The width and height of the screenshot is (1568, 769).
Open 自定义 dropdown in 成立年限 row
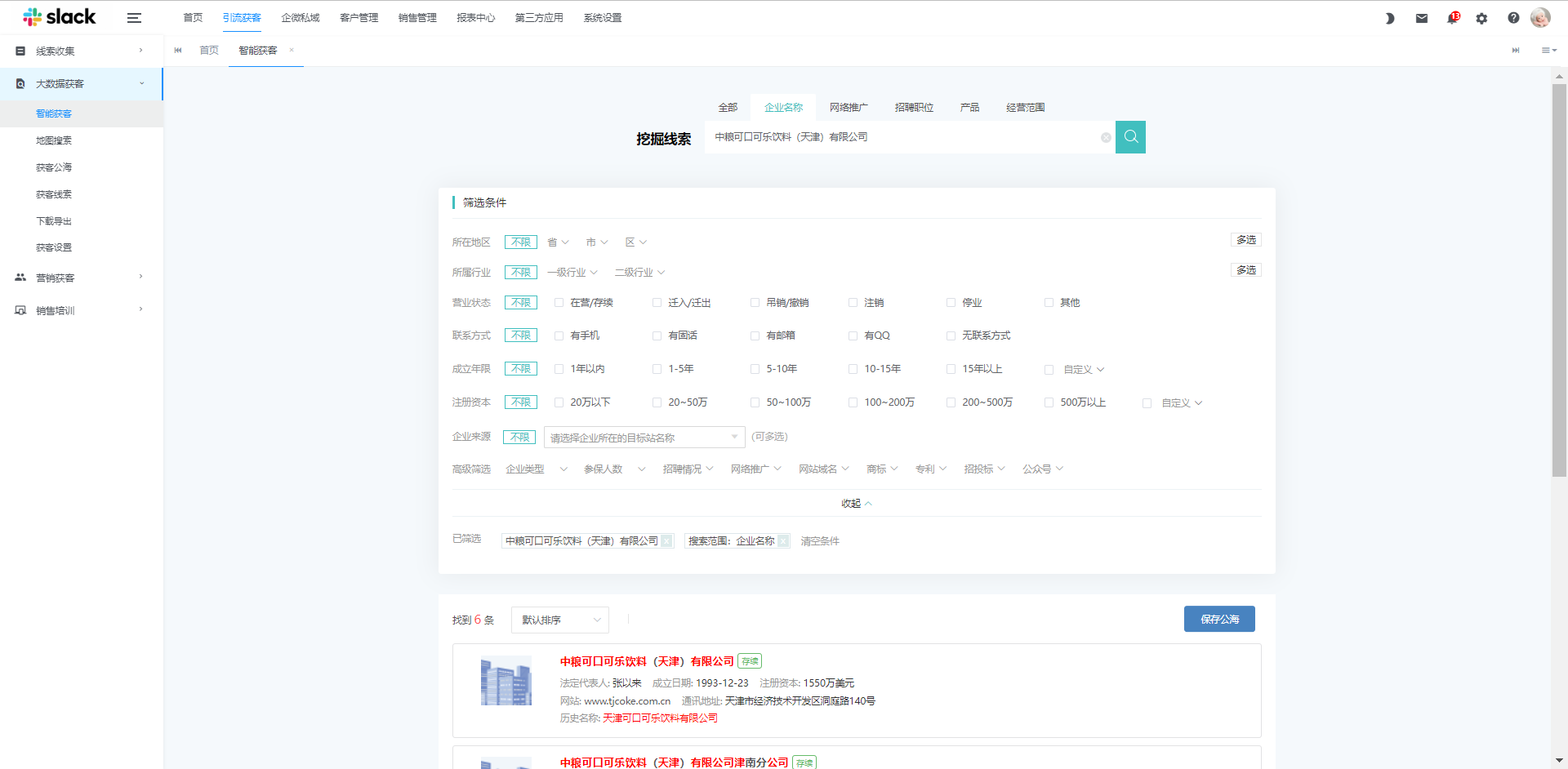(x=1084, y=370)
